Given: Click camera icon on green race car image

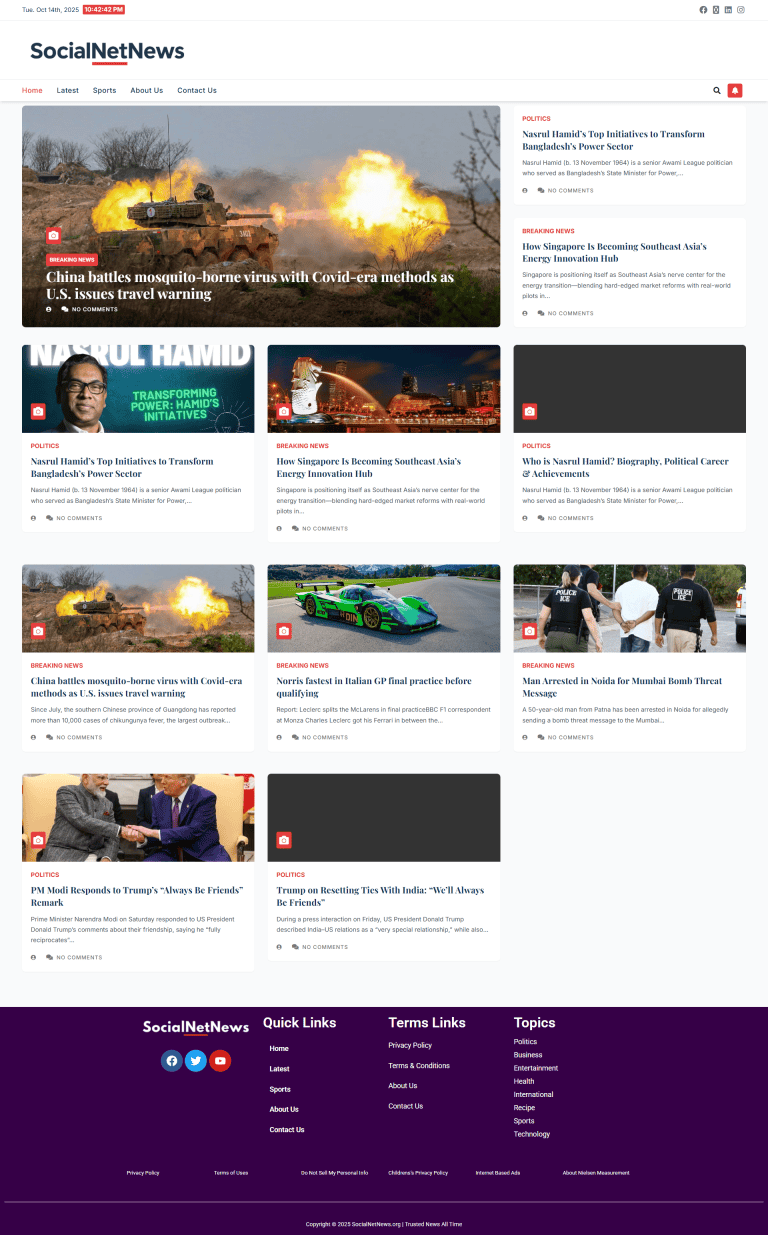Looking at the screenshot, I should point(284,631).
